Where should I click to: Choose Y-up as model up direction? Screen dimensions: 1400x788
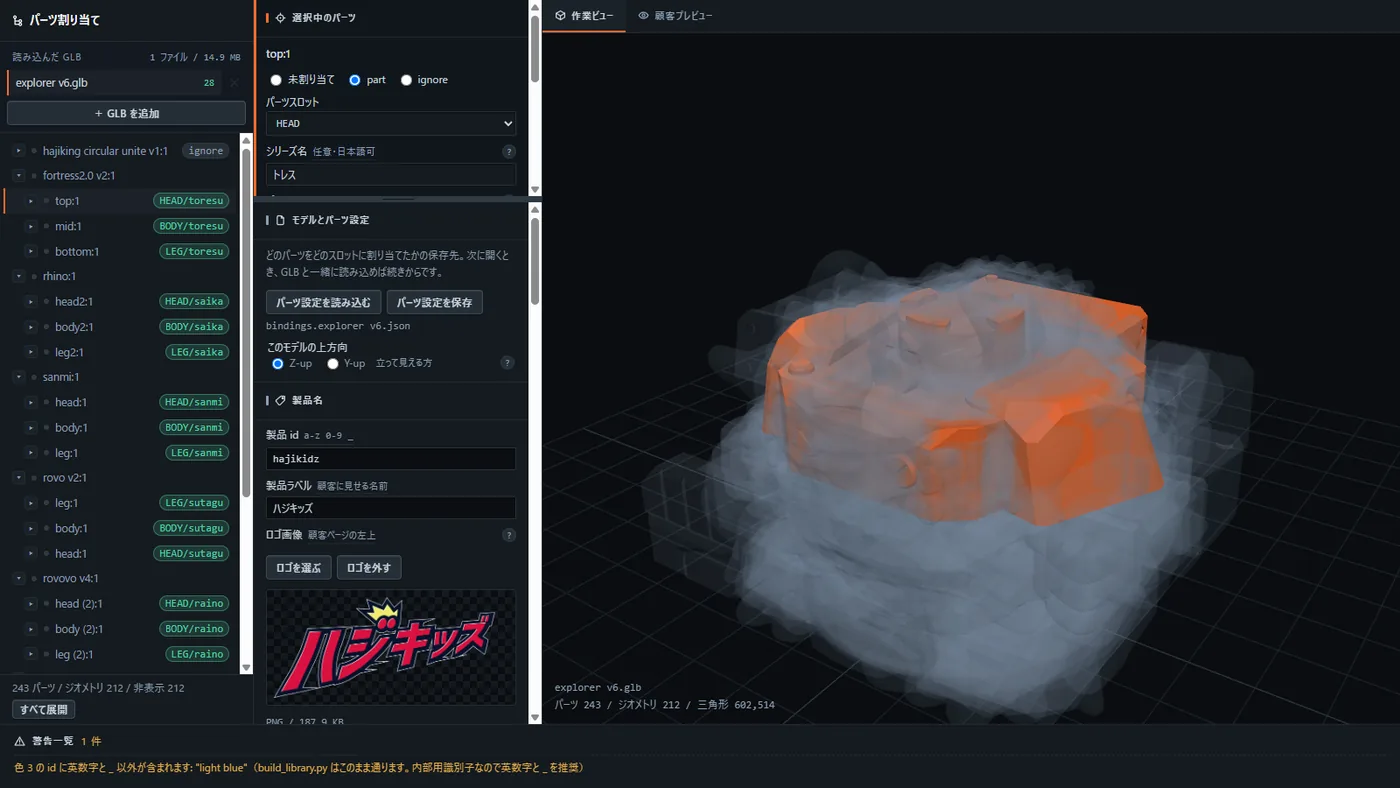pyautogui.click(x=333, y=364)
